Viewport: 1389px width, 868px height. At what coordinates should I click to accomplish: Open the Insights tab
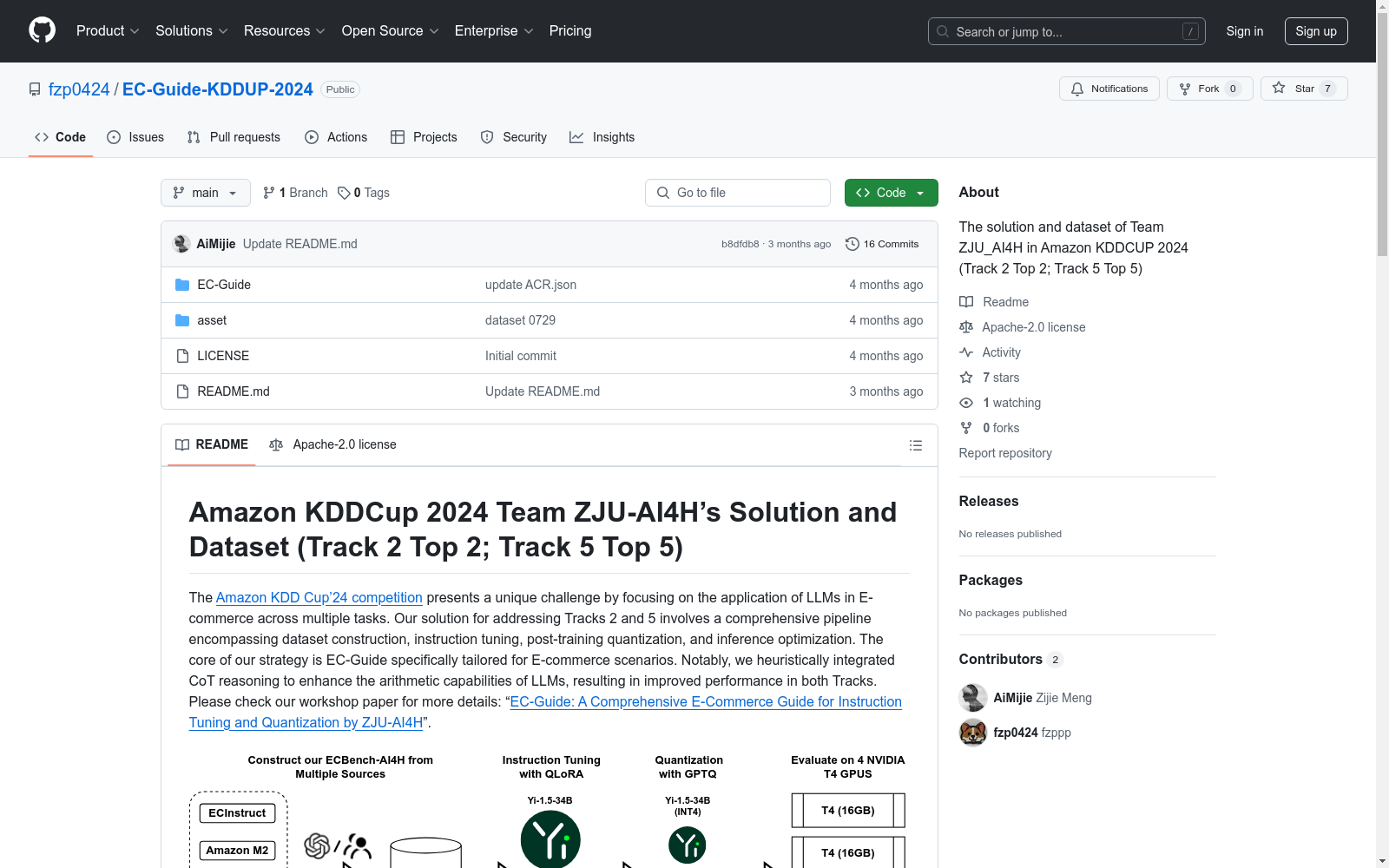(602, 137)
